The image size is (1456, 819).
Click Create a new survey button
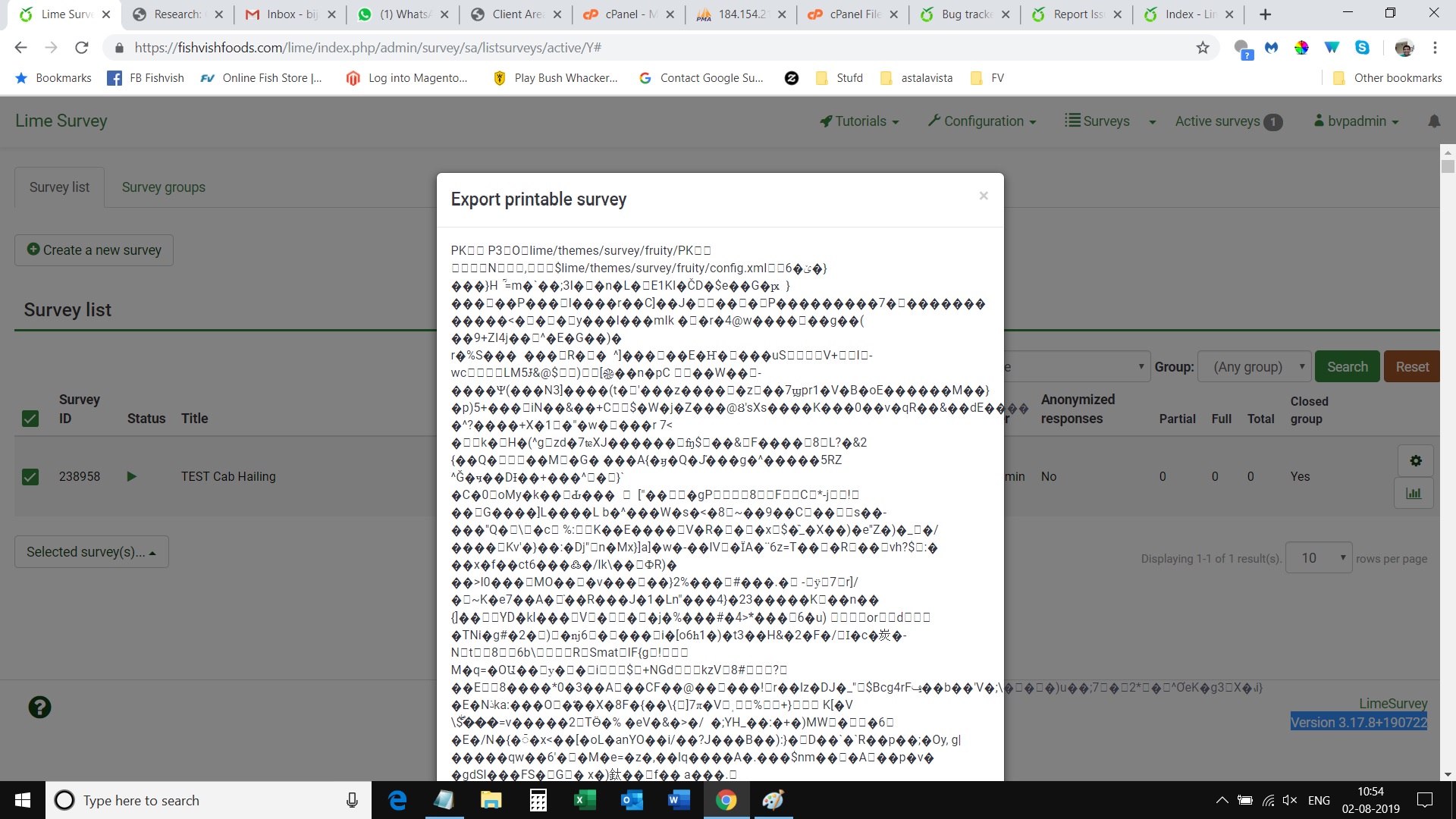(x=94, y=250)
